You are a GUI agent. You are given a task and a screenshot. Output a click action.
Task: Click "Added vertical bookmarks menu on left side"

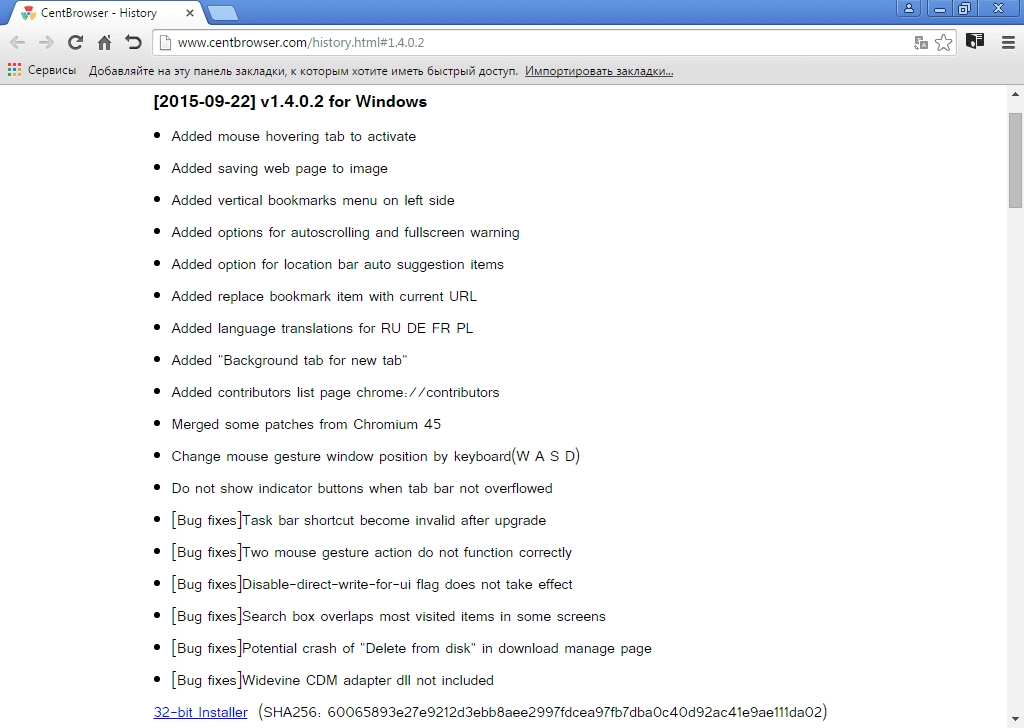tap(313, 200)
